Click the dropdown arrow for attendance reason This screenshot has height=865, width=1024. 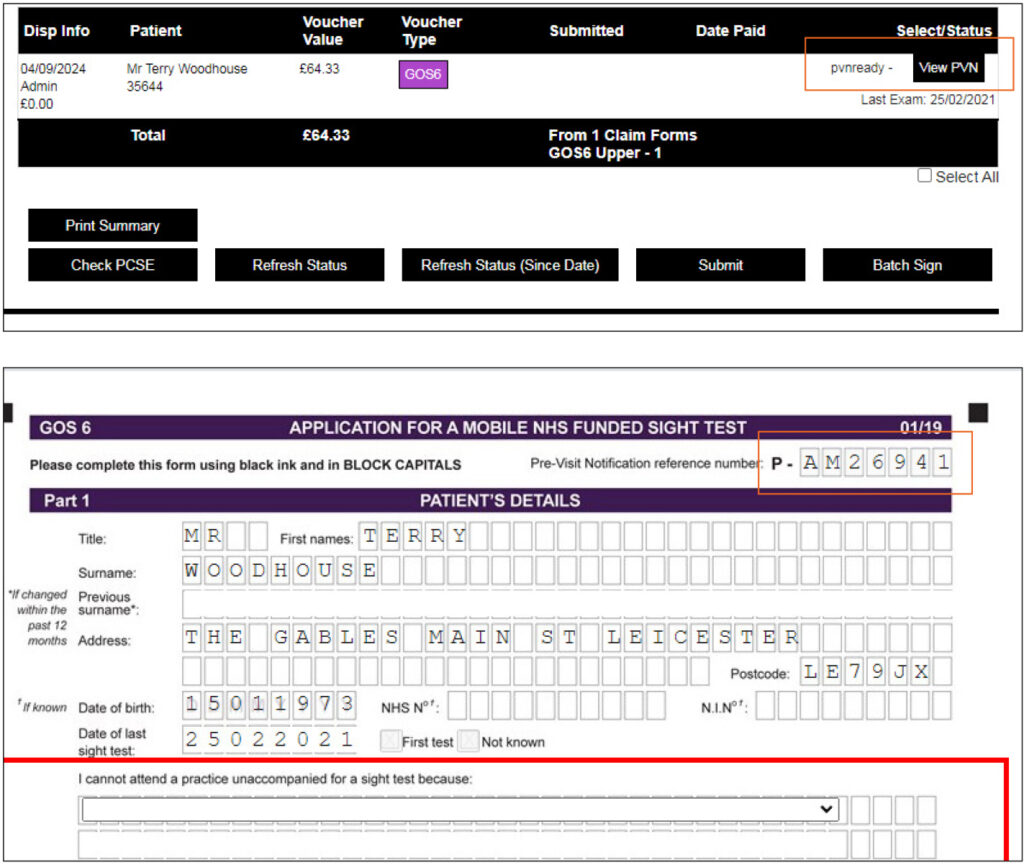click(x=826, y=808)
